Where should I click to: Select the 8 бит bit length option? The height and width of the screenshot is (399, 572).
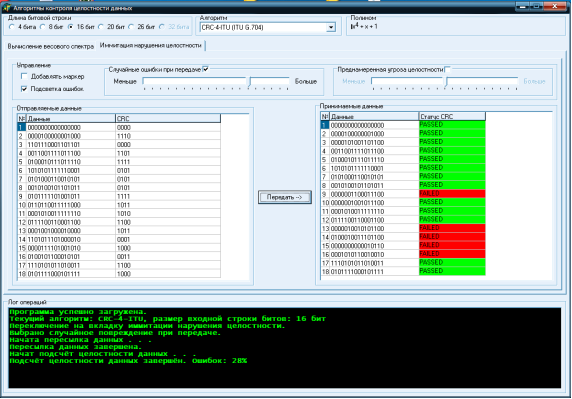tap(43, 27)
